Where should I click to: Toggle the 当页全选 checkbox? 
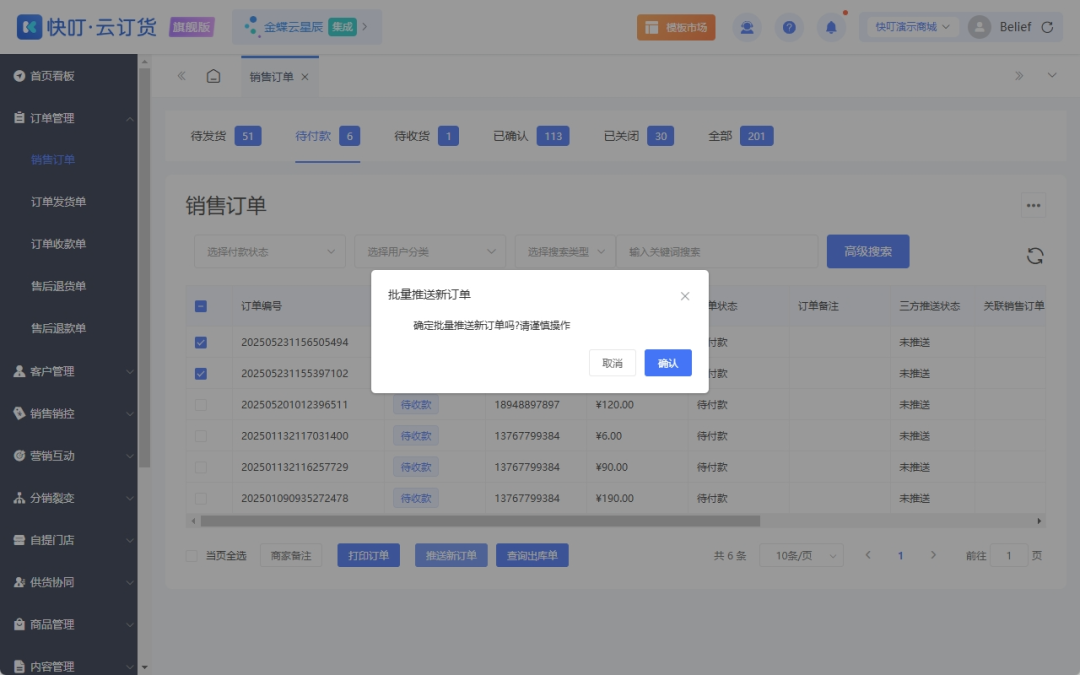191,556
